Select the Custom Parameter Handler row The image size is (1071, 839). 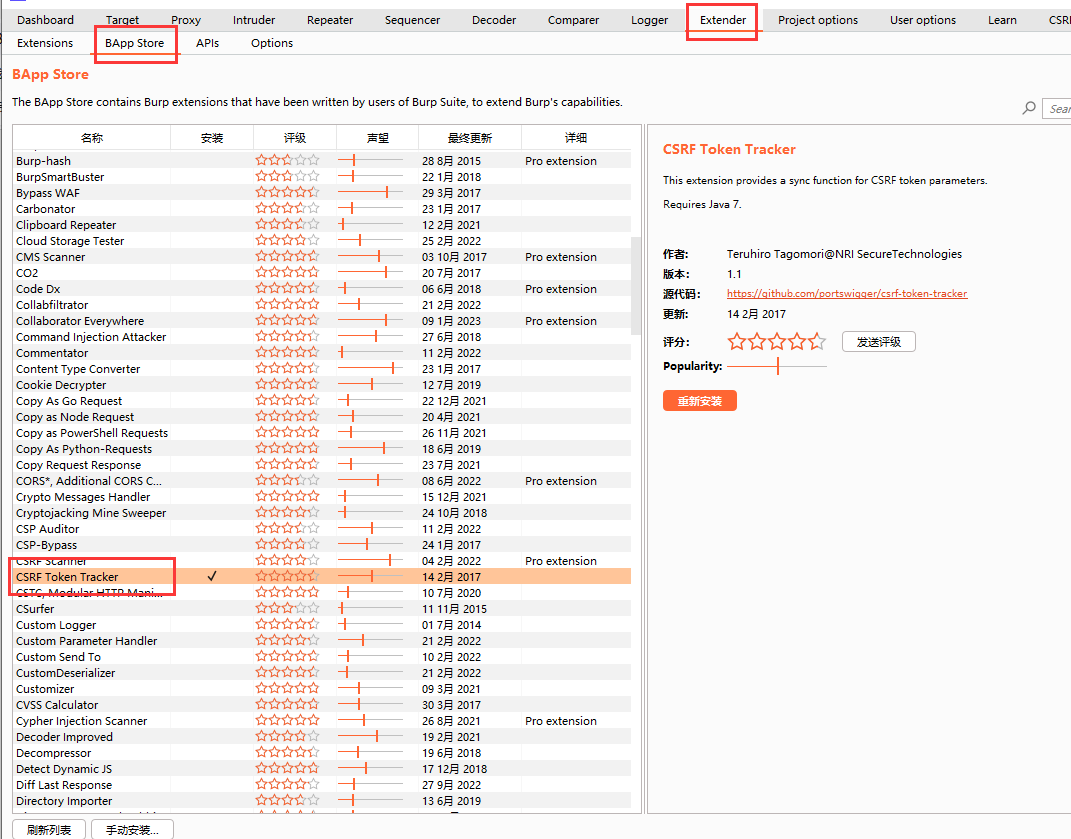(322, 641)
